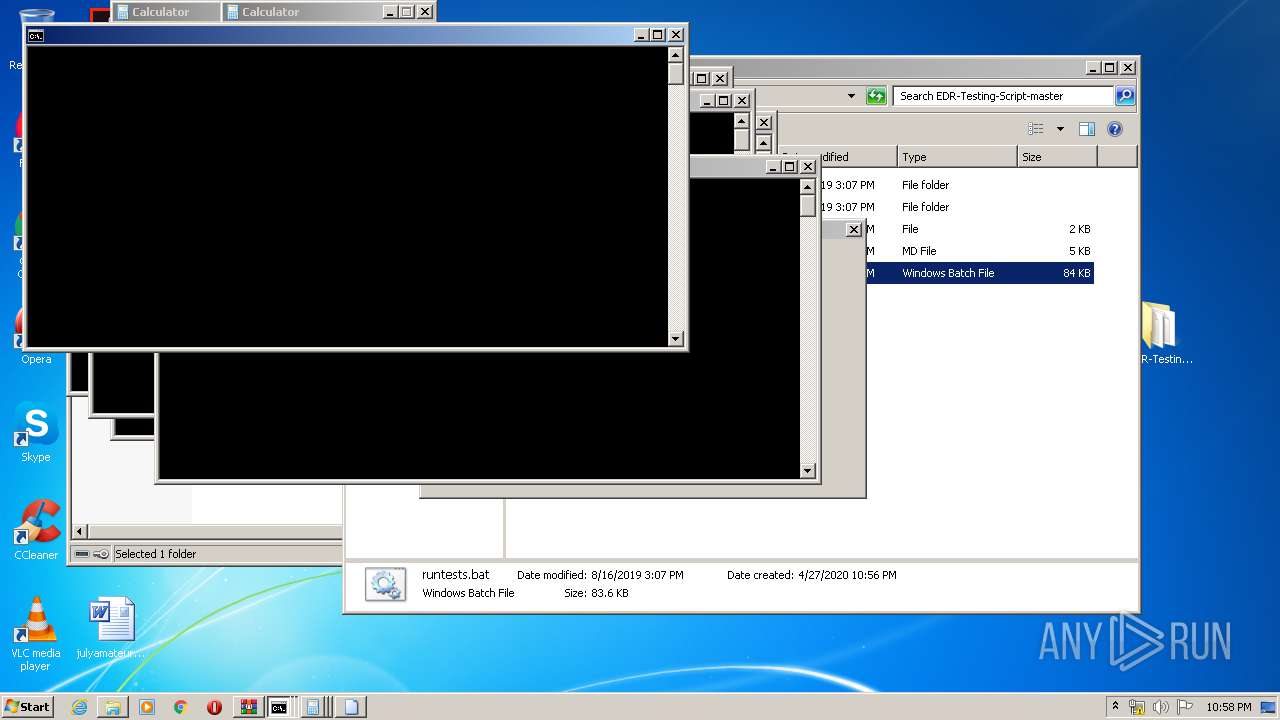The width and height of the screenshot is (1280, 720).
Task: Launch Internet Explorer from the taskbar
Action: click(79, 707)
